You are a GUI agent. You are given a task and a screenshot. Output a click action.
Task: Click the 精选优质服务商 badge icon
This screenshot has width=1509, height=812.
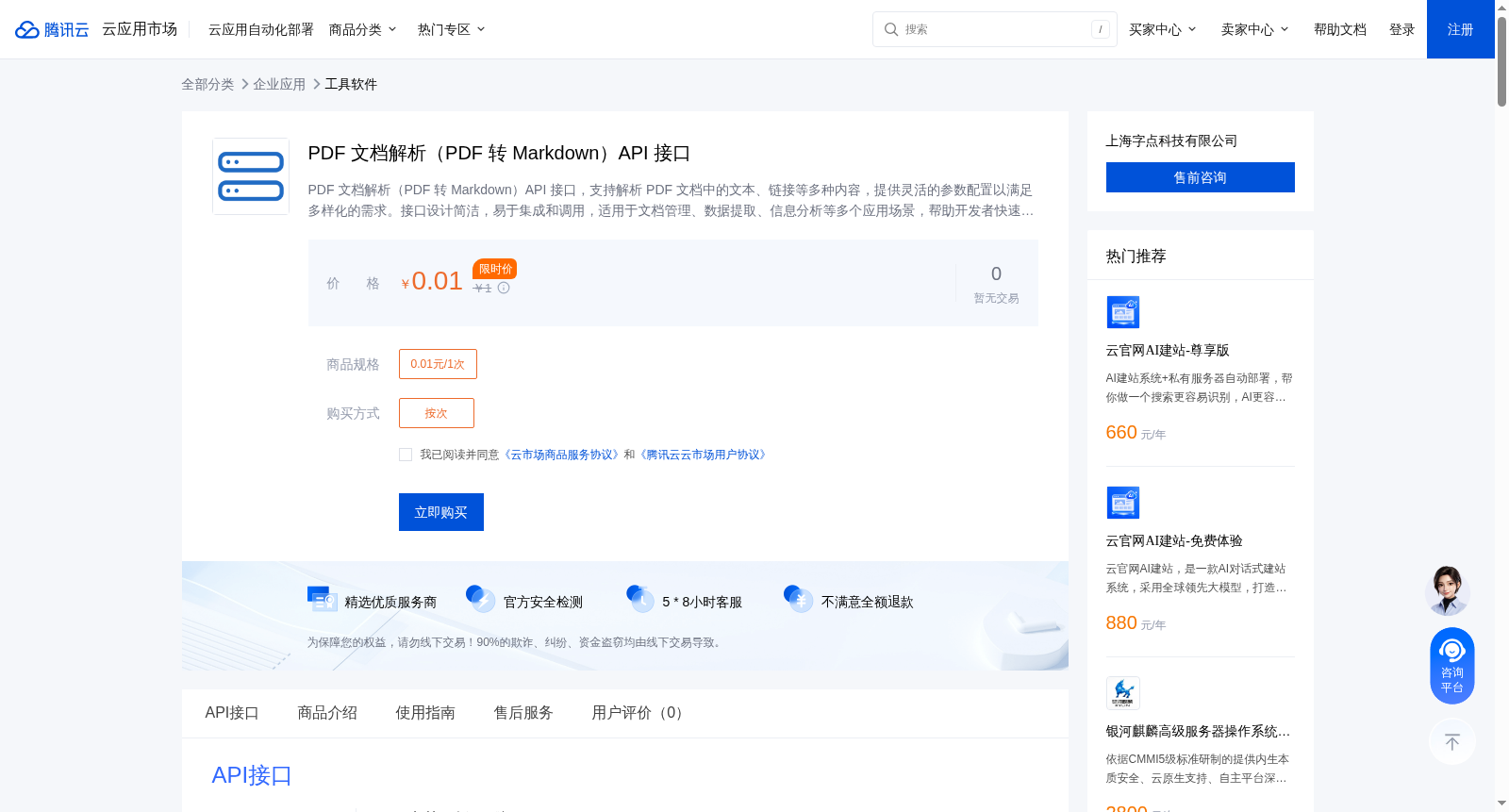coord(322,600)
